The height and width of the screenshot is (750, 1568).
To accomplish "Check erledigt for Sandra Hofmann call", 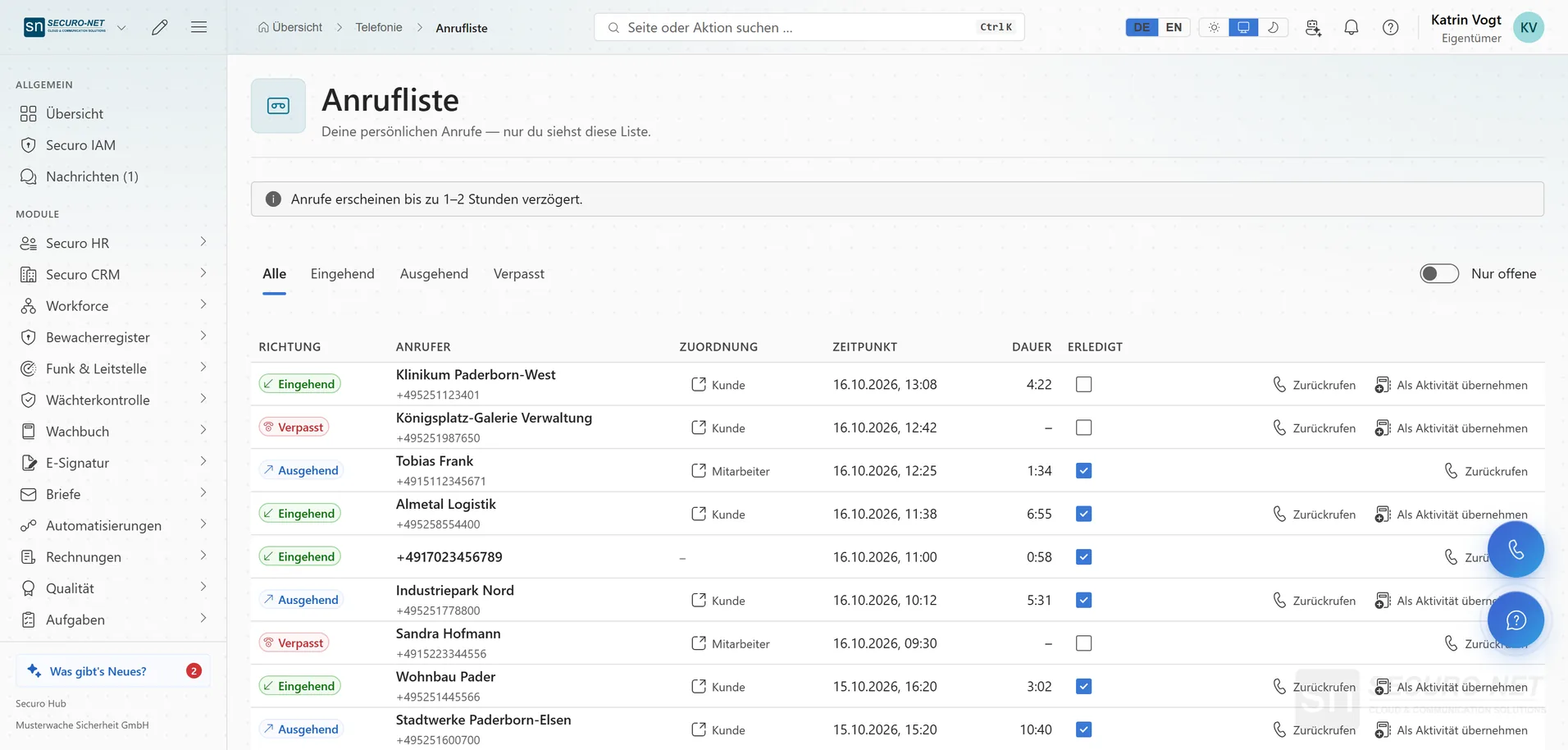I will point(1083,643).
